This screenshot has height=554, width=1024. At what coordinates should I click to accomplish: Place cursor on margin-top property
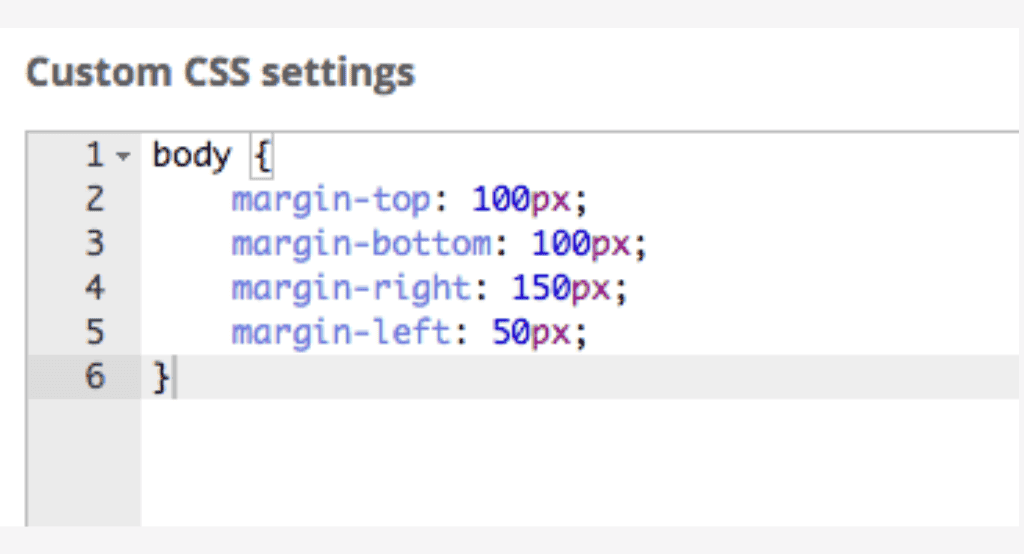coord(331,200)
